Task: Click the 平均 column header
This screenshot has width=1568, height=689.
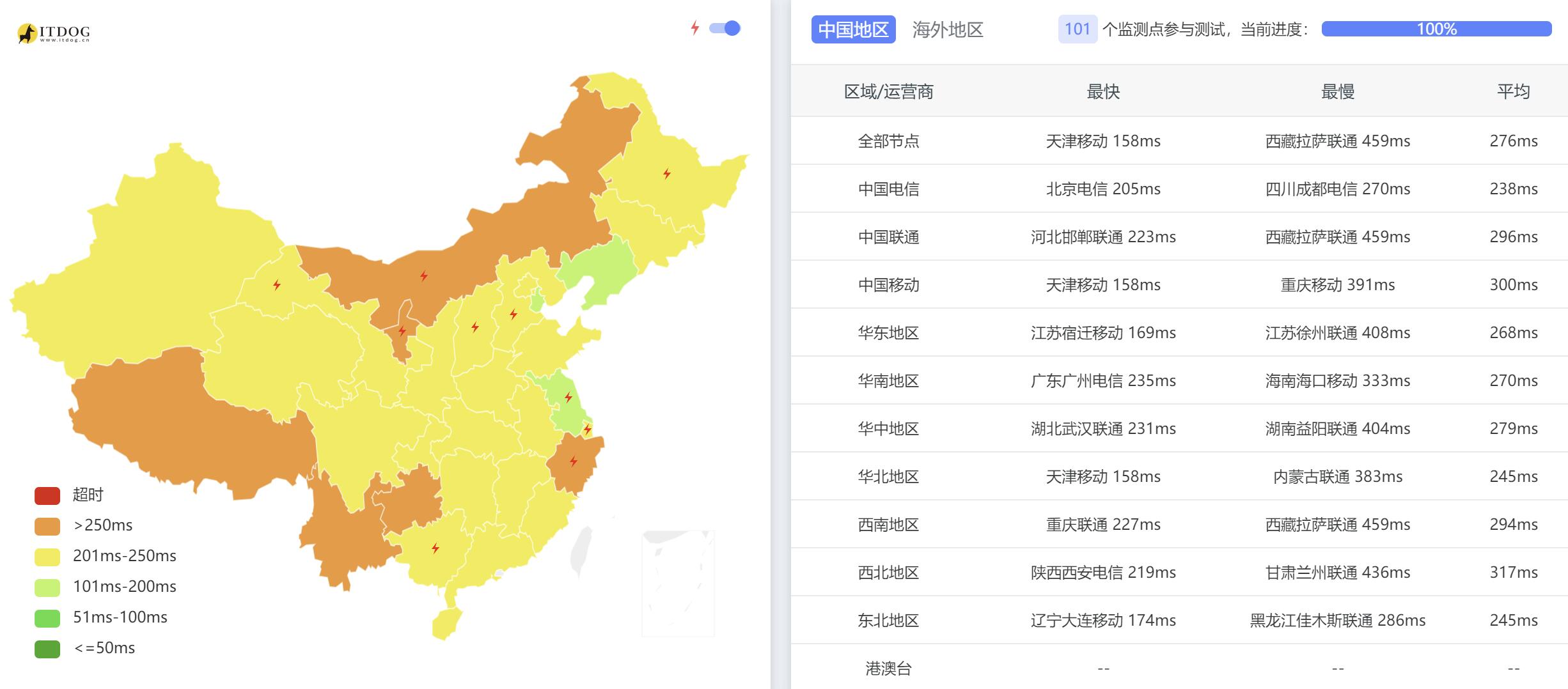Action: [1513, 91]
